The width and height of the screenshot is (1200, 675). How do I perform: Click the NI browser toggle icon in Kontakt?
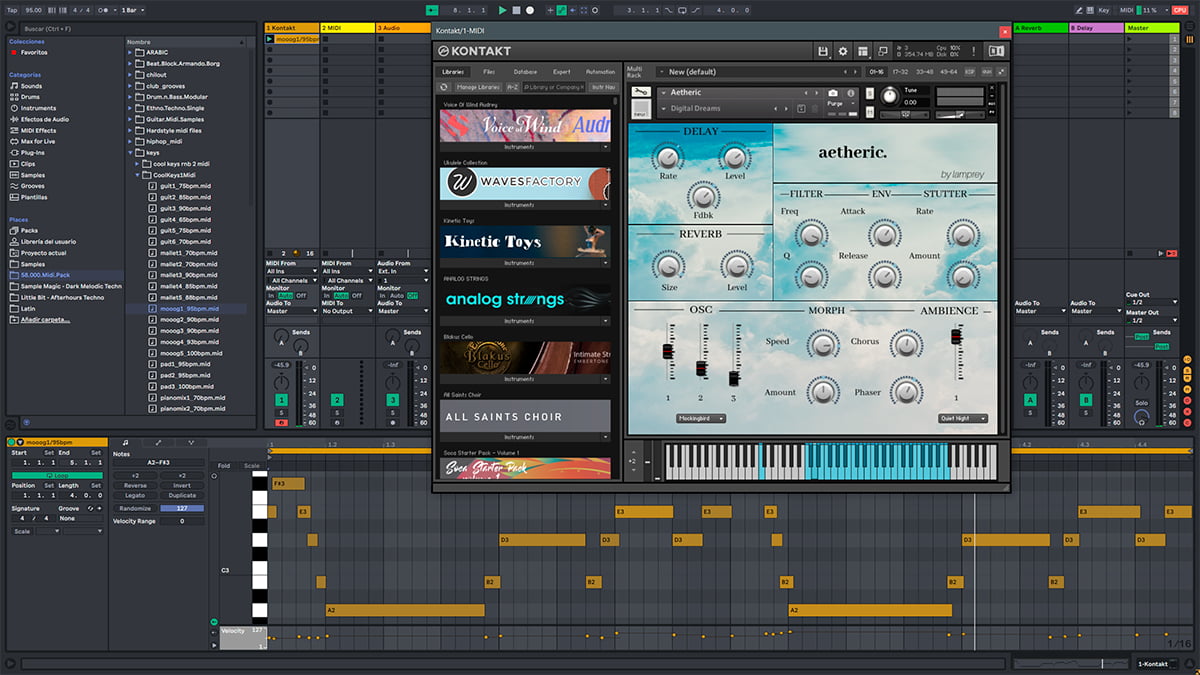996,51
